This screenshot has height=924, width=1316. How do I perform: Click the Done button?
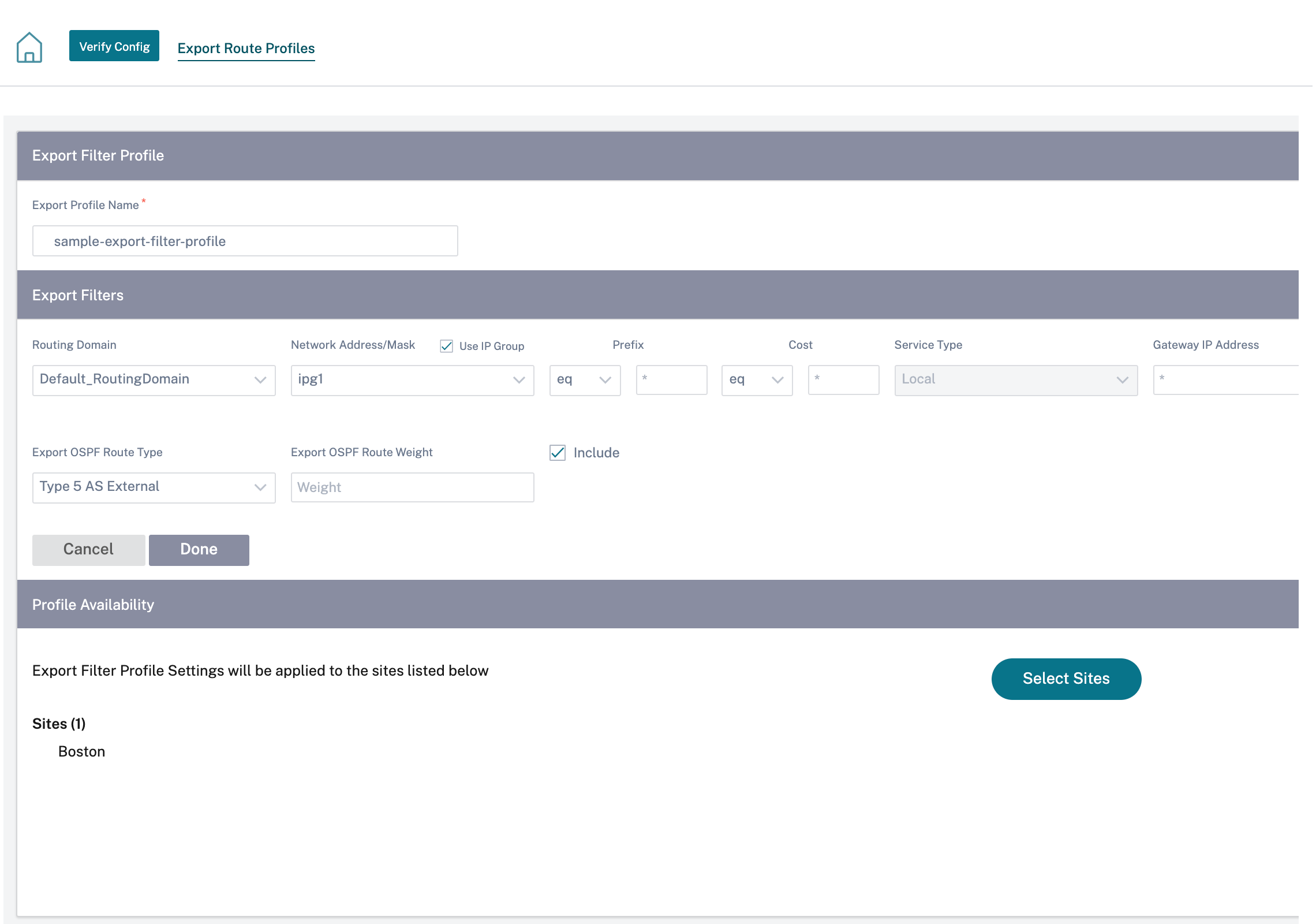(x=199, y=550)
